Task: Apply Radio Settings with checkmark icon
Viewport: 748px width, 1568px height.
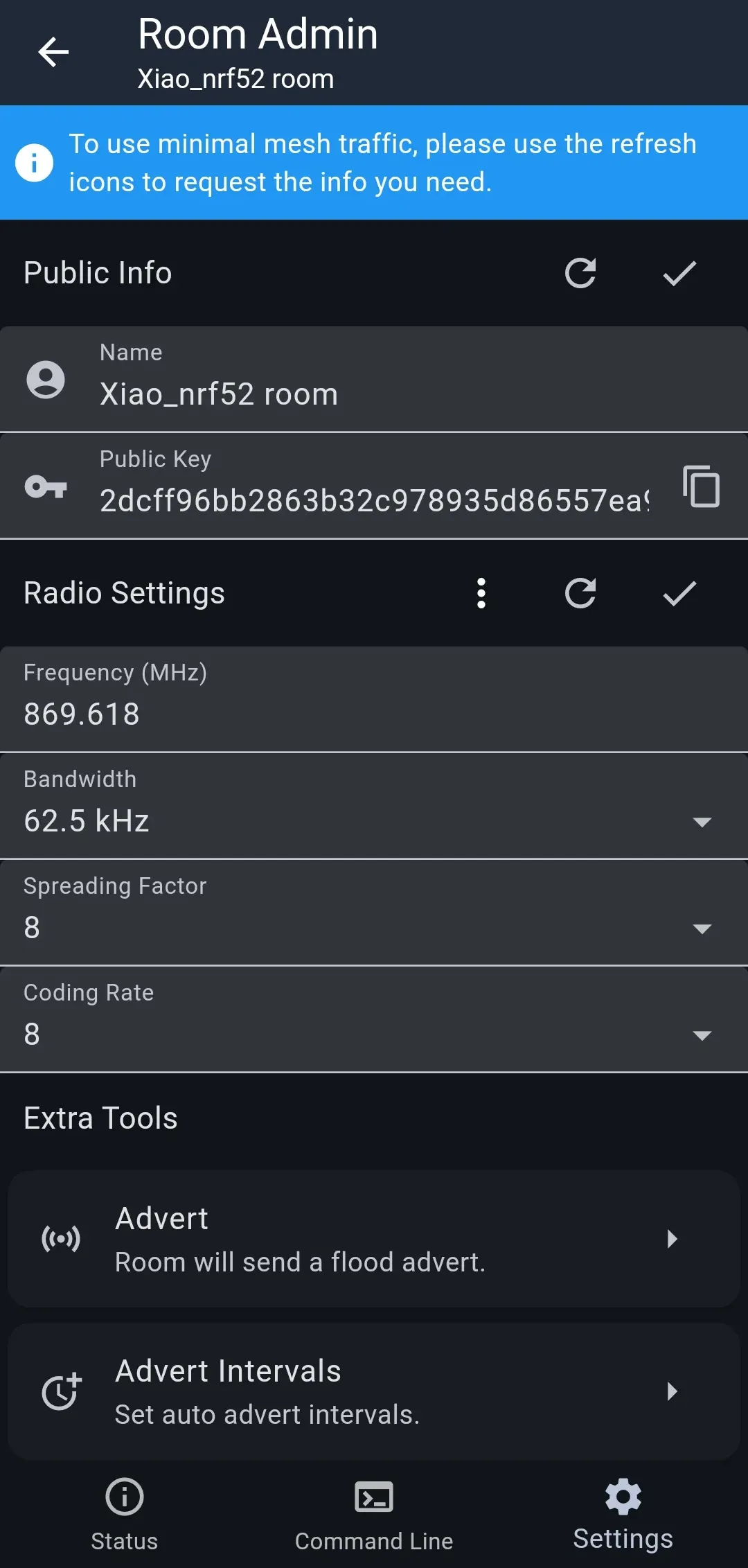Action: coord(679,593)
